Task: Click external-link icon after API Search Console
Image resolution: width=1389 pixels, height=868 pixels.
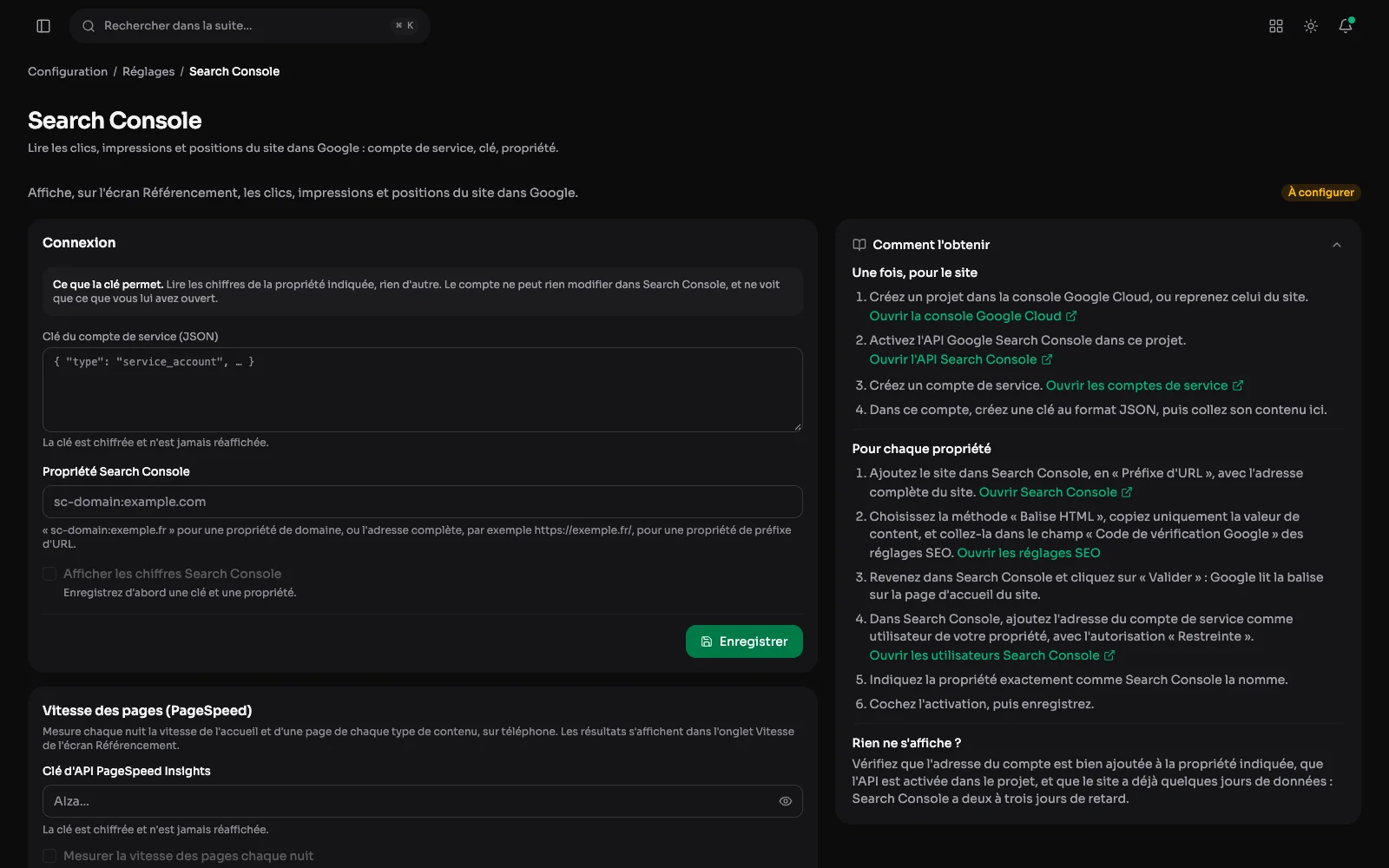Action: [1047, 359]
